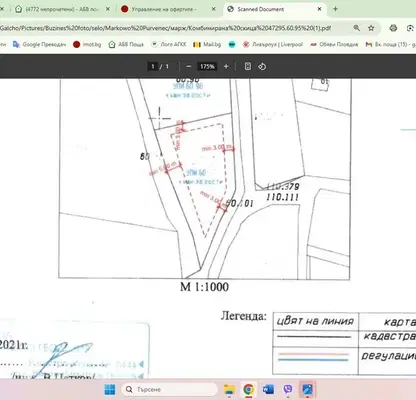Screen dimensions: 416x400
Task: Open Google Chrome from the taskbar
Action: click(x=248, y=389)
